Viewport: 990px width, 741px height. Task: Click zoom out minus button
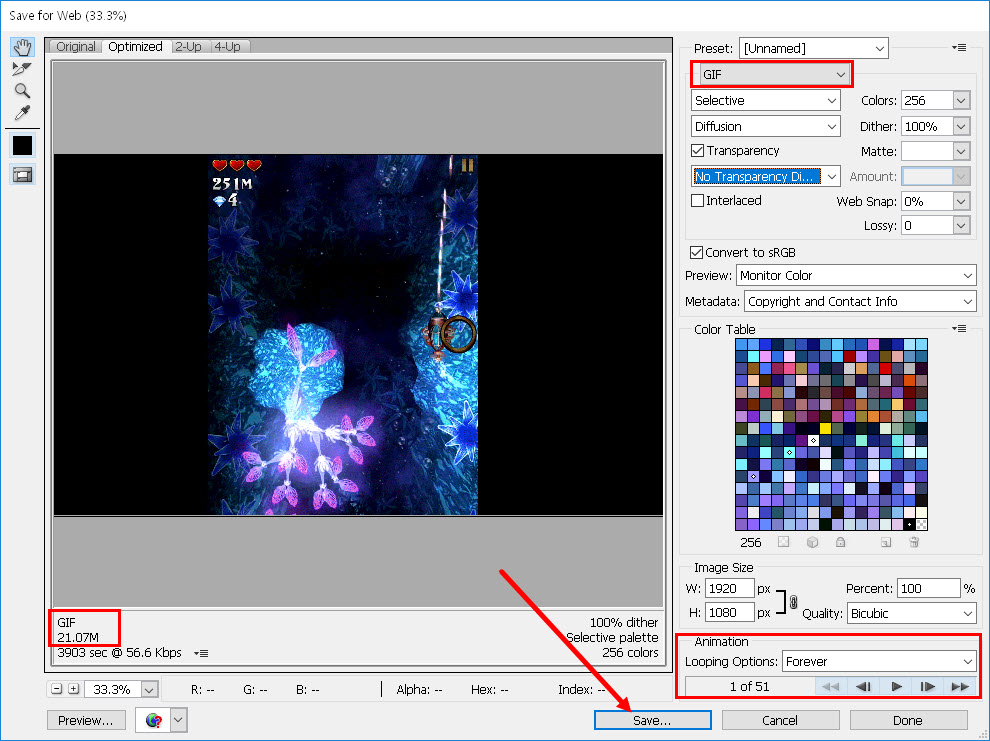coord(57,689)
